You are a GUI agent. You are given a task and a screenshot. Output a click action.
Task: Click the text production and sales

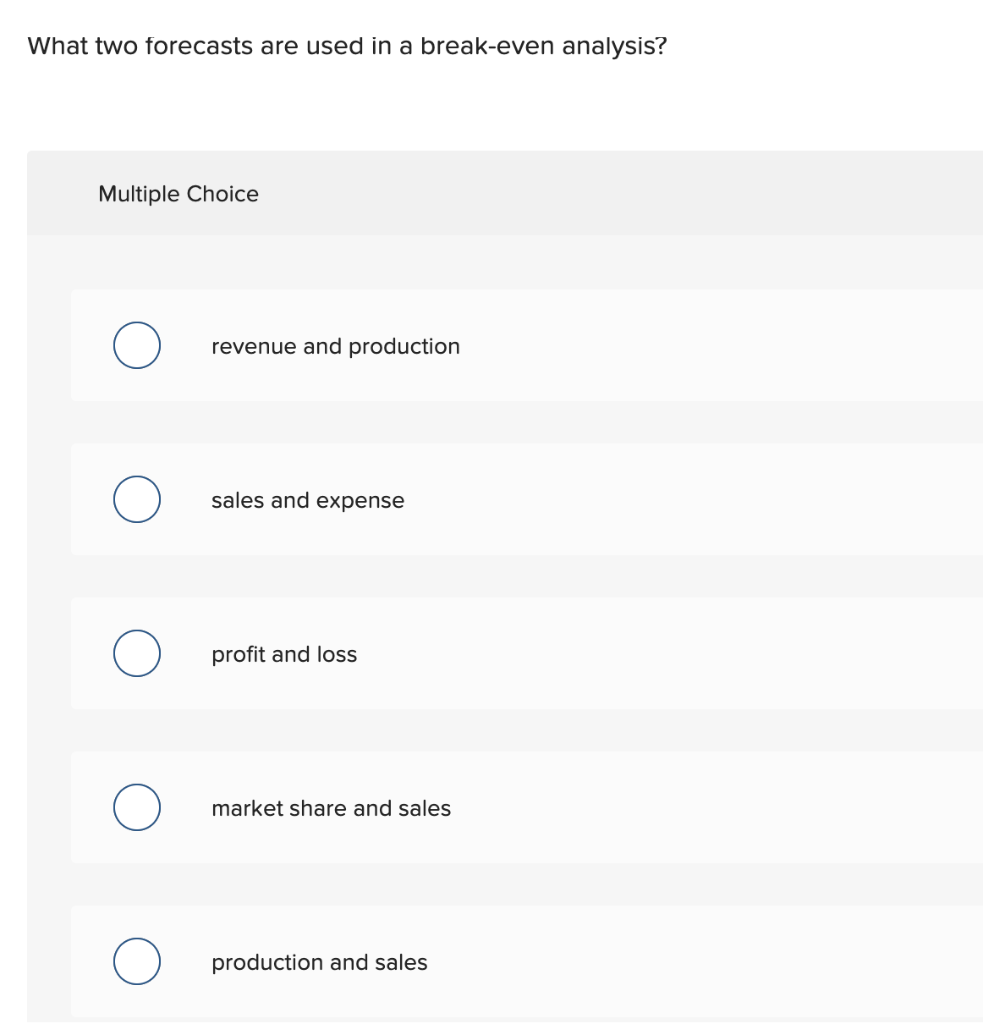(x=319, y=962)
